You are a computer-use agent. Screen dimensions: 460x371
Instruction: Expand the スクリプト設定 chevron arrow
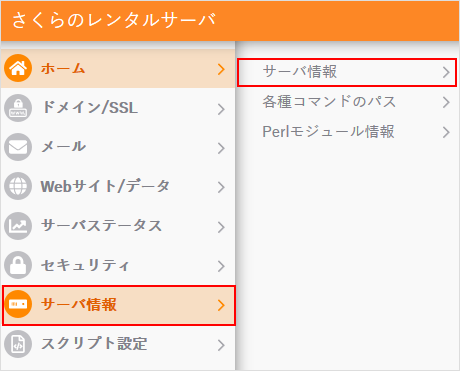point(221,345)
